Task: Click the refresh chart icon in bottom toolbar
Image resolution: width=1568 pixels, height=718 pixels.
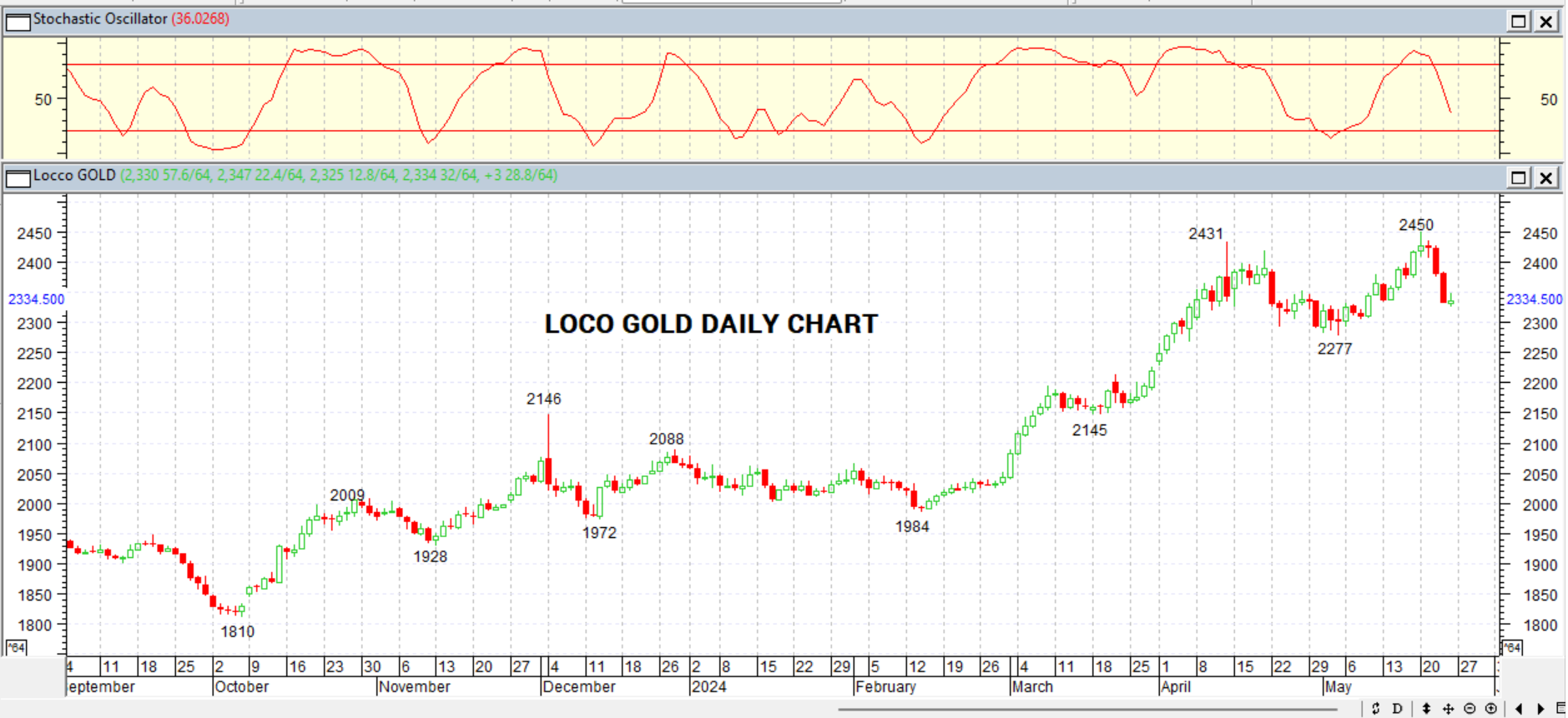Action: 1375,709
